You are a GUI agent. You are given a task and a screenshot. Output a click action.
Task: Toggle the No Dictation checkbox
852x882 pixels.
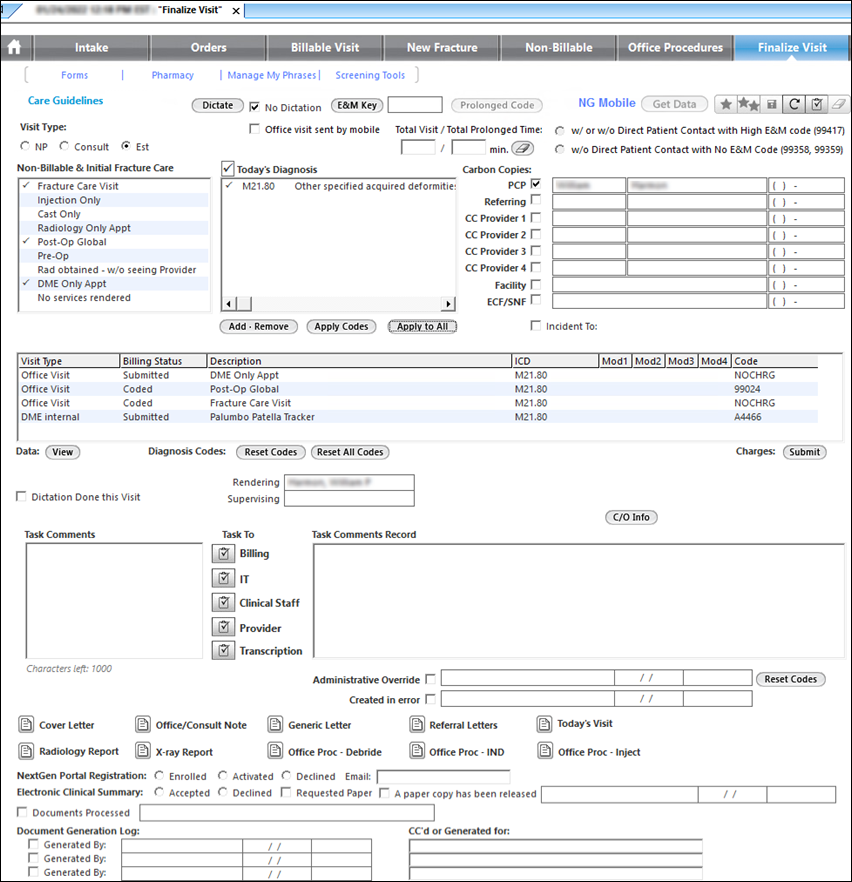point(254,106)
